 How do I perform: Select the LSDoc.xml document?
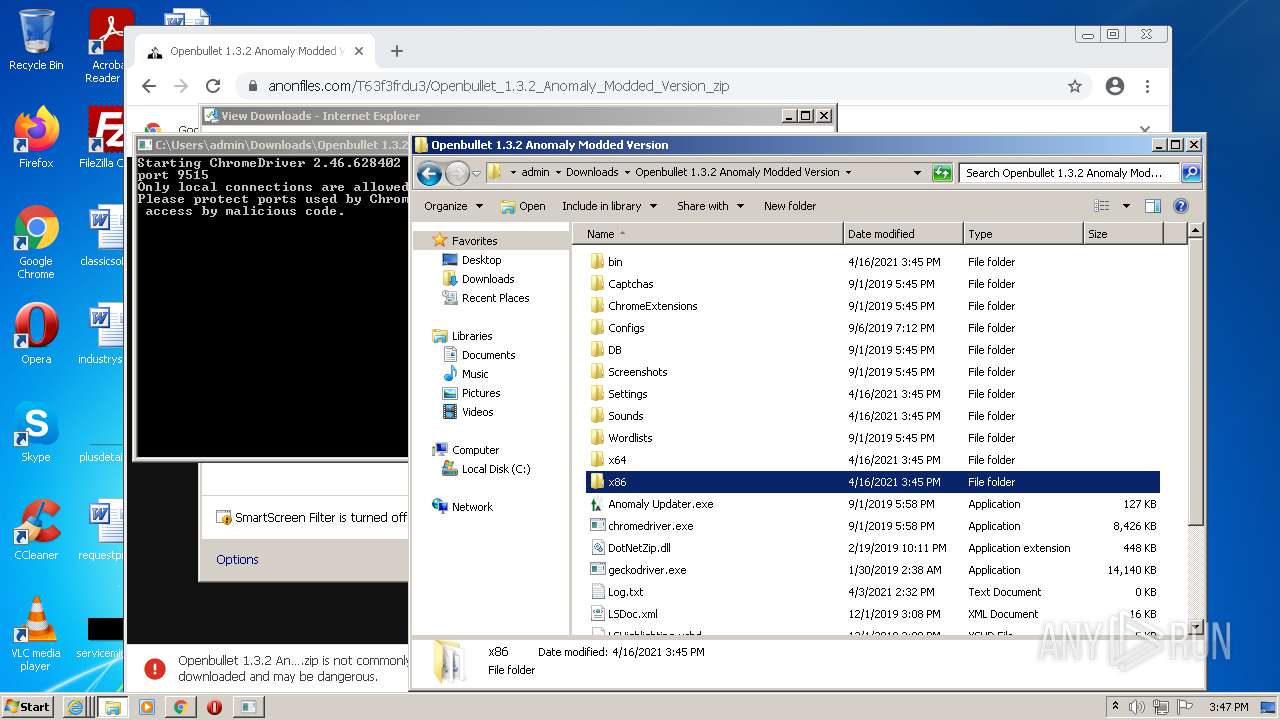(632, 614)
